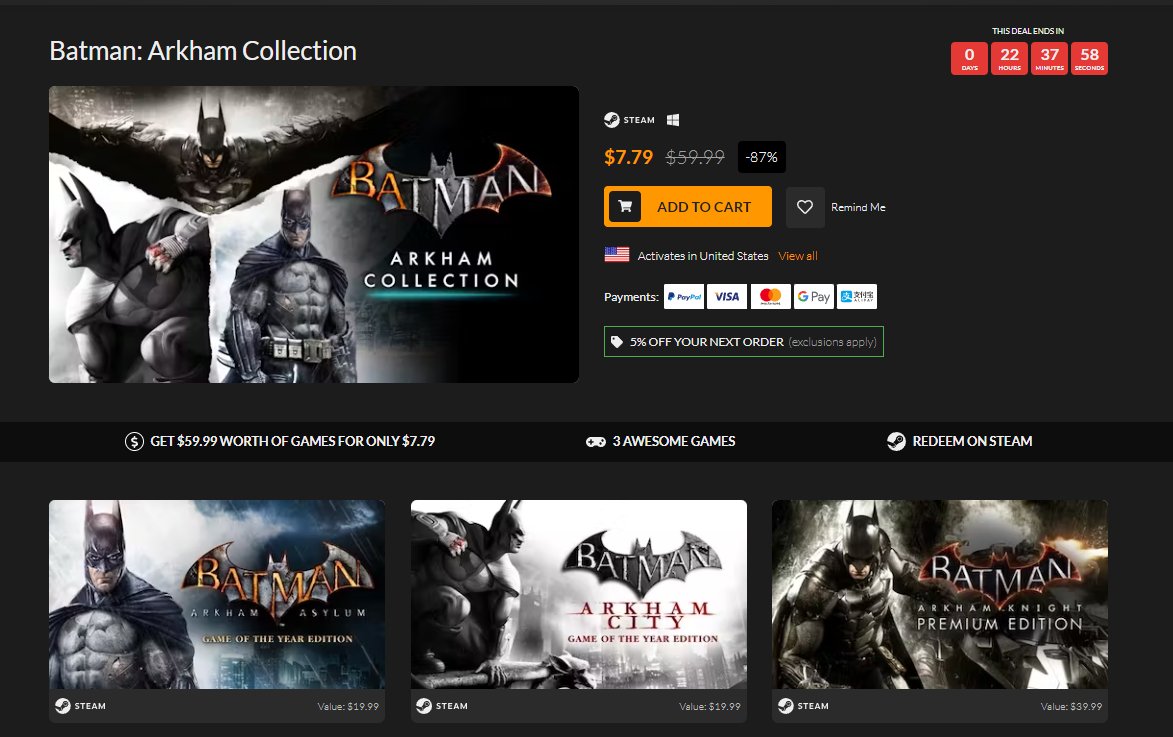This screenshot has height=737, width=1173.
Task: Open the View all activation regions link
Action: coord(797,256)
